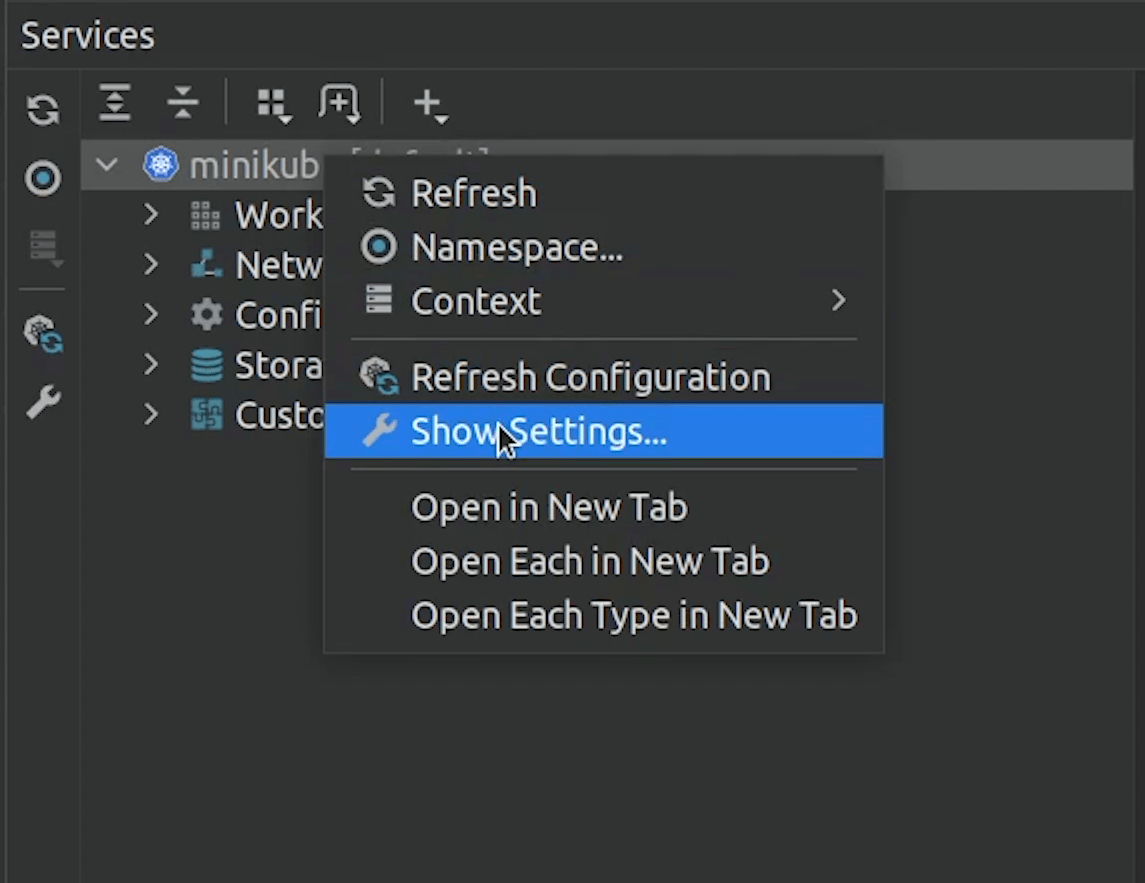This screenshot has width=1145, height=883.
Task: Click the Refresh icon in left sidebar
Action: tap(42, 109)
